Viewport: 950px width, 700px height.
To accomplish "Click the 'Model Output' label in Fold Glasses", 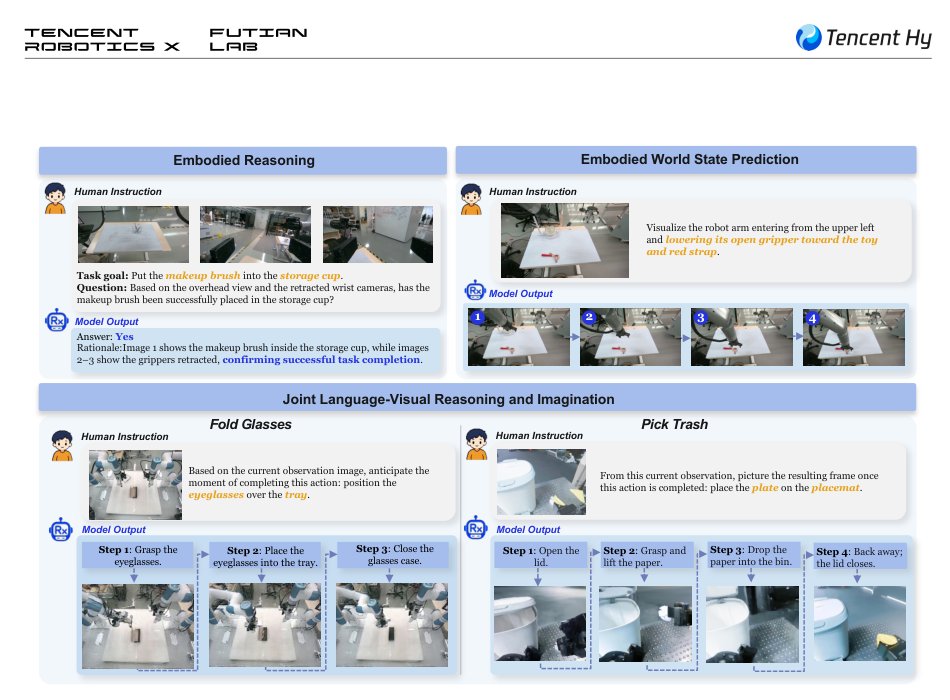I will (x=114, y=530).
